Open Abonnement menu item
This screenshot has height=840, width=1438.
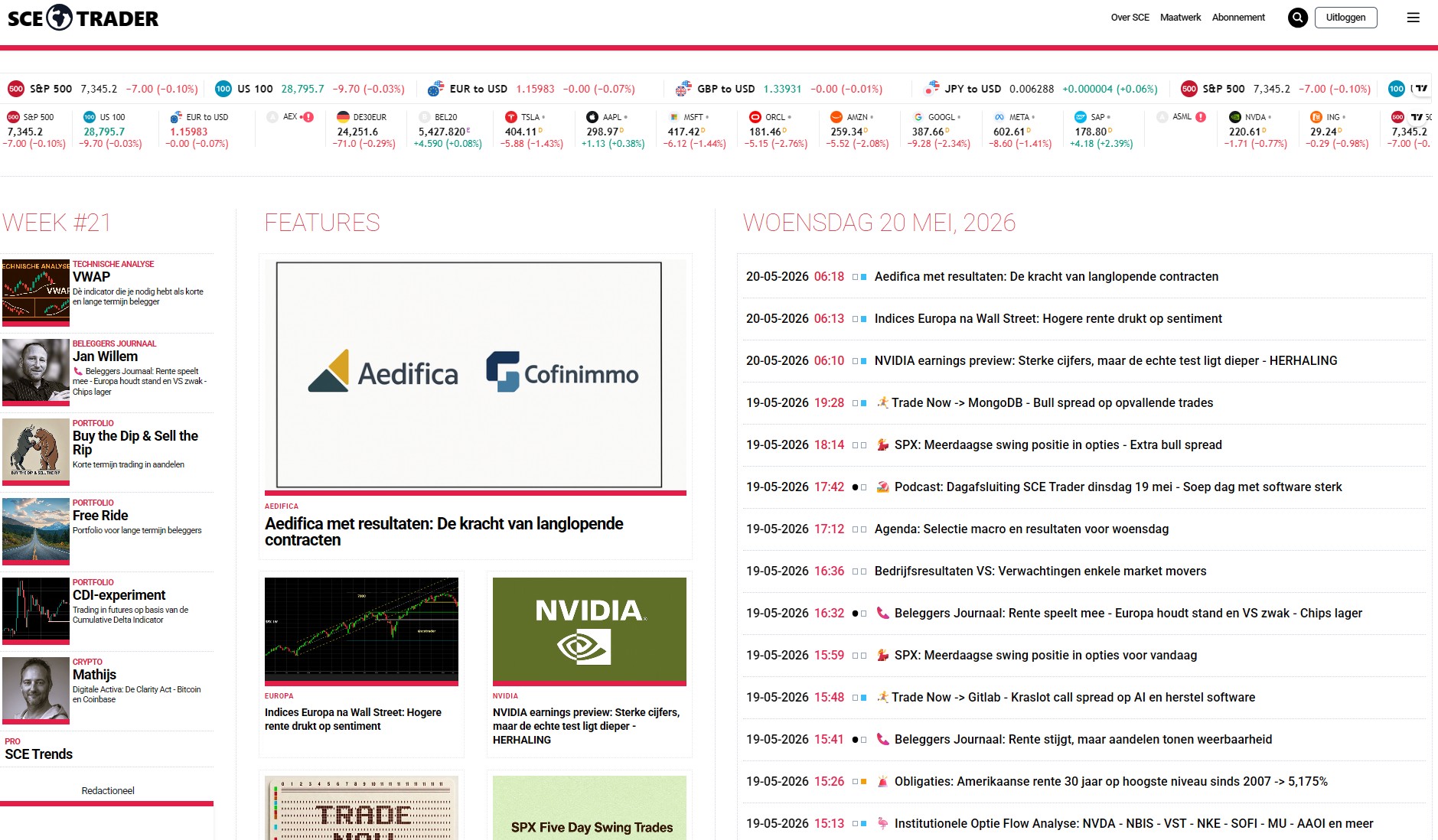pyautogui.click(x=1238, y=18)
